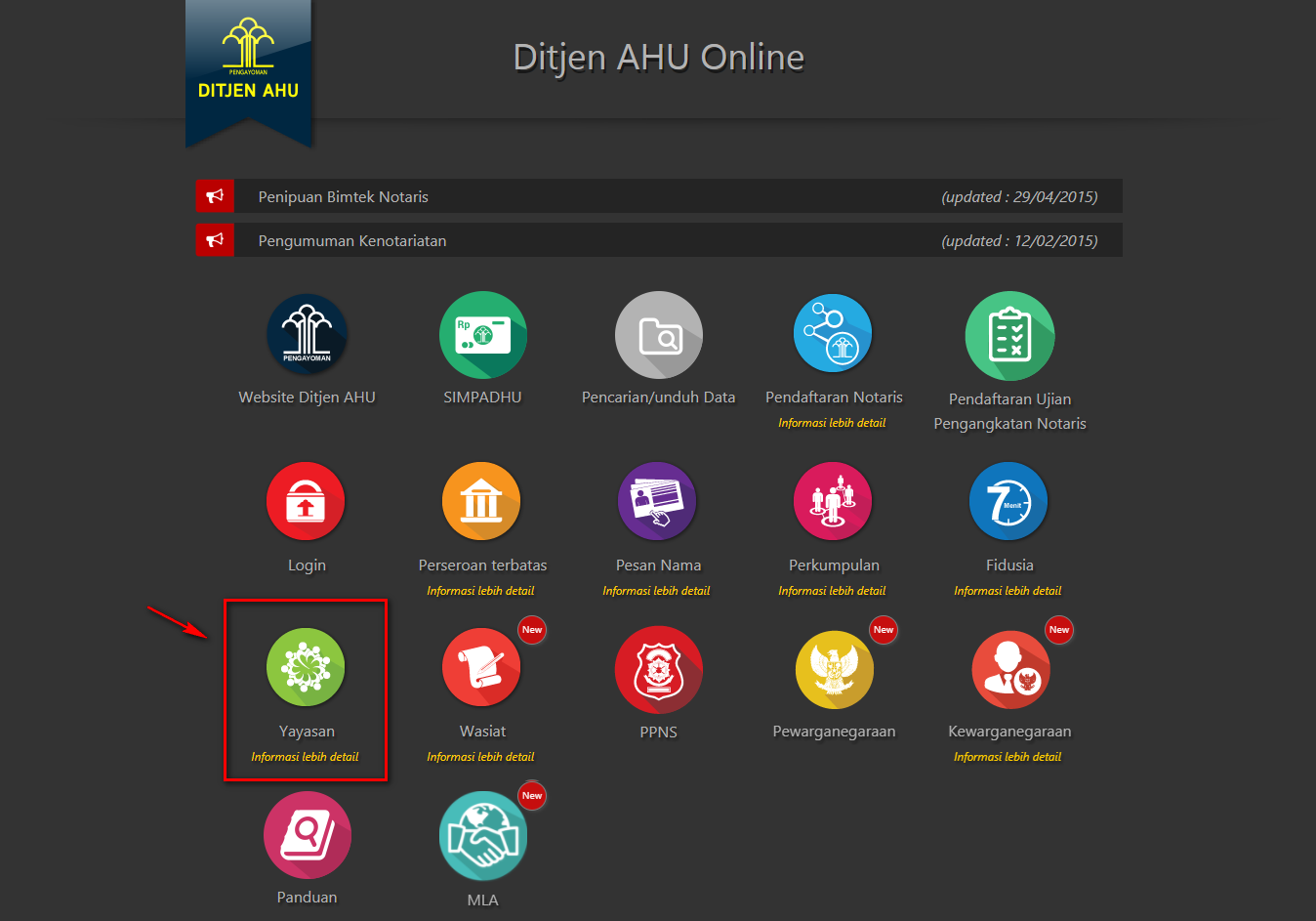Viewport: 1316px width, 921px height.
Task: Open Pendaftaran Ujian Pengangkatan Notaris checklist icon
Action: click(1009, 335)
